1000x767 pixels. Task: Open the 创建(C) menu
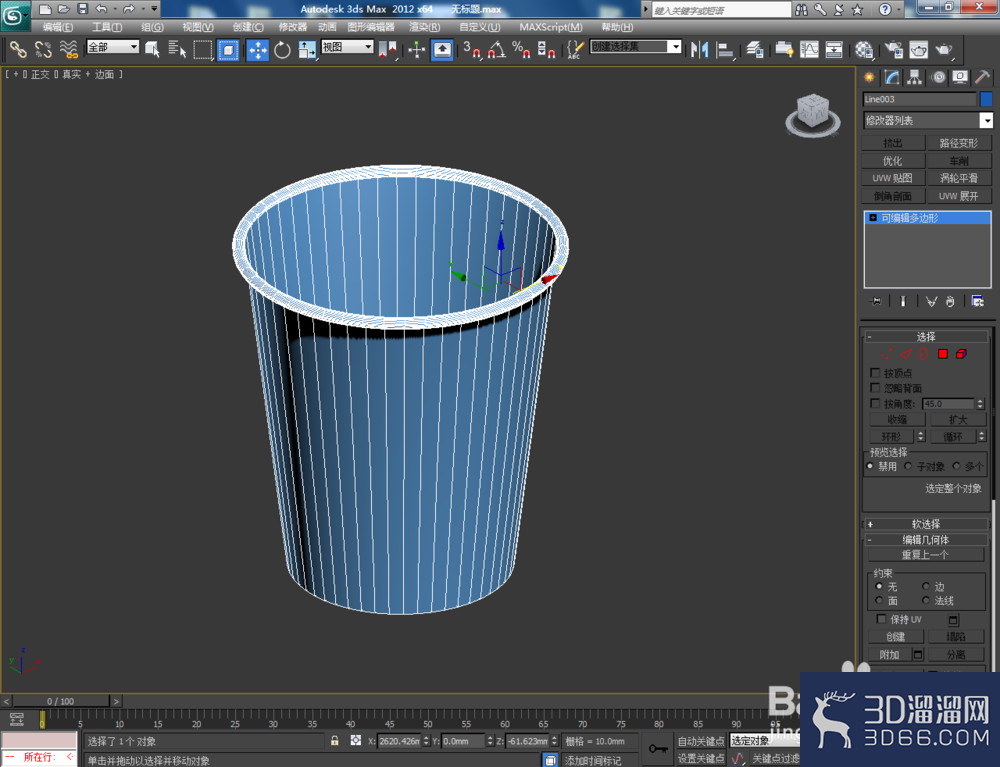click(248, 27)
